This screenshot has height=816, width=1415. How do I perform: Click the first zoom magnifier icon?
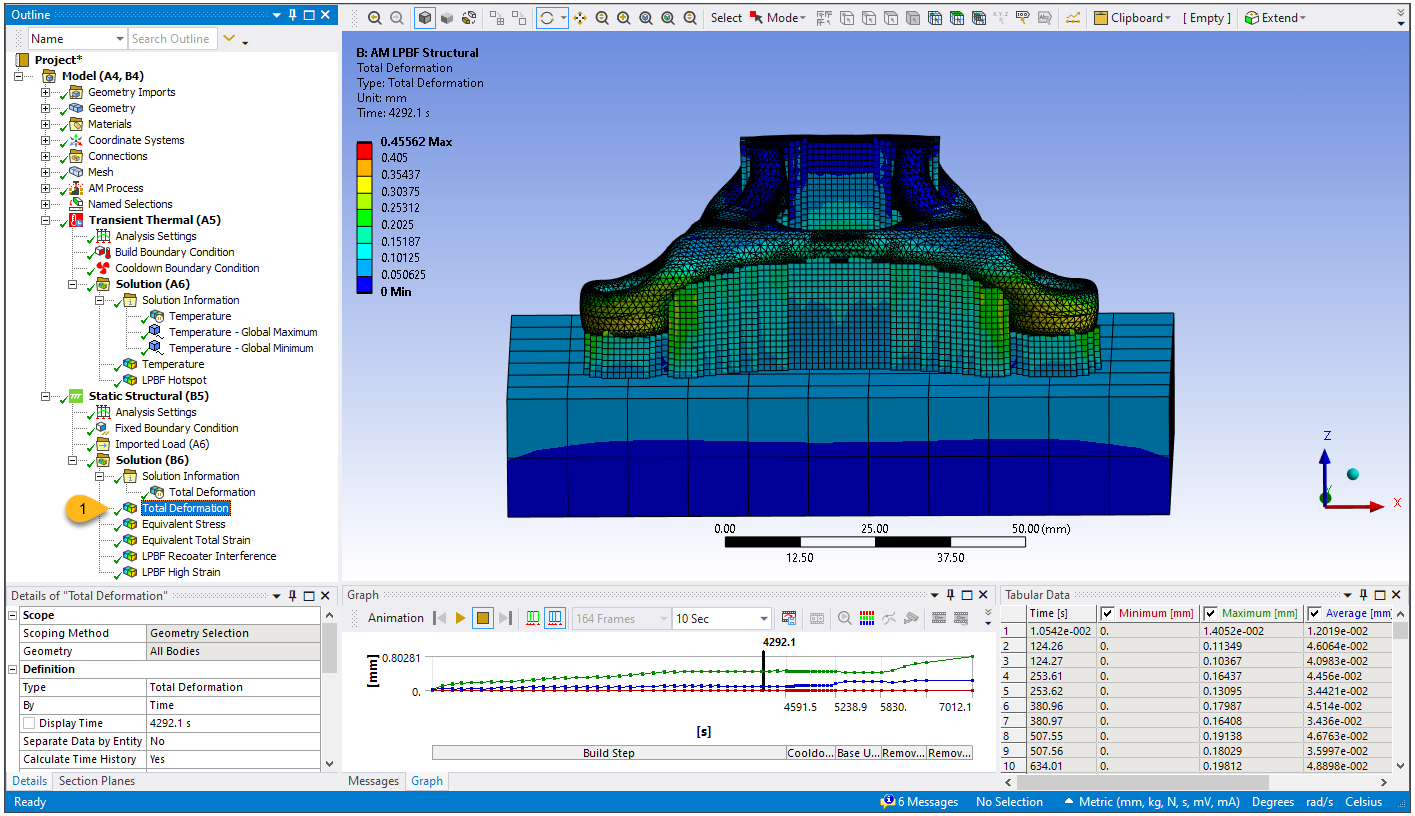click(375, 18)
